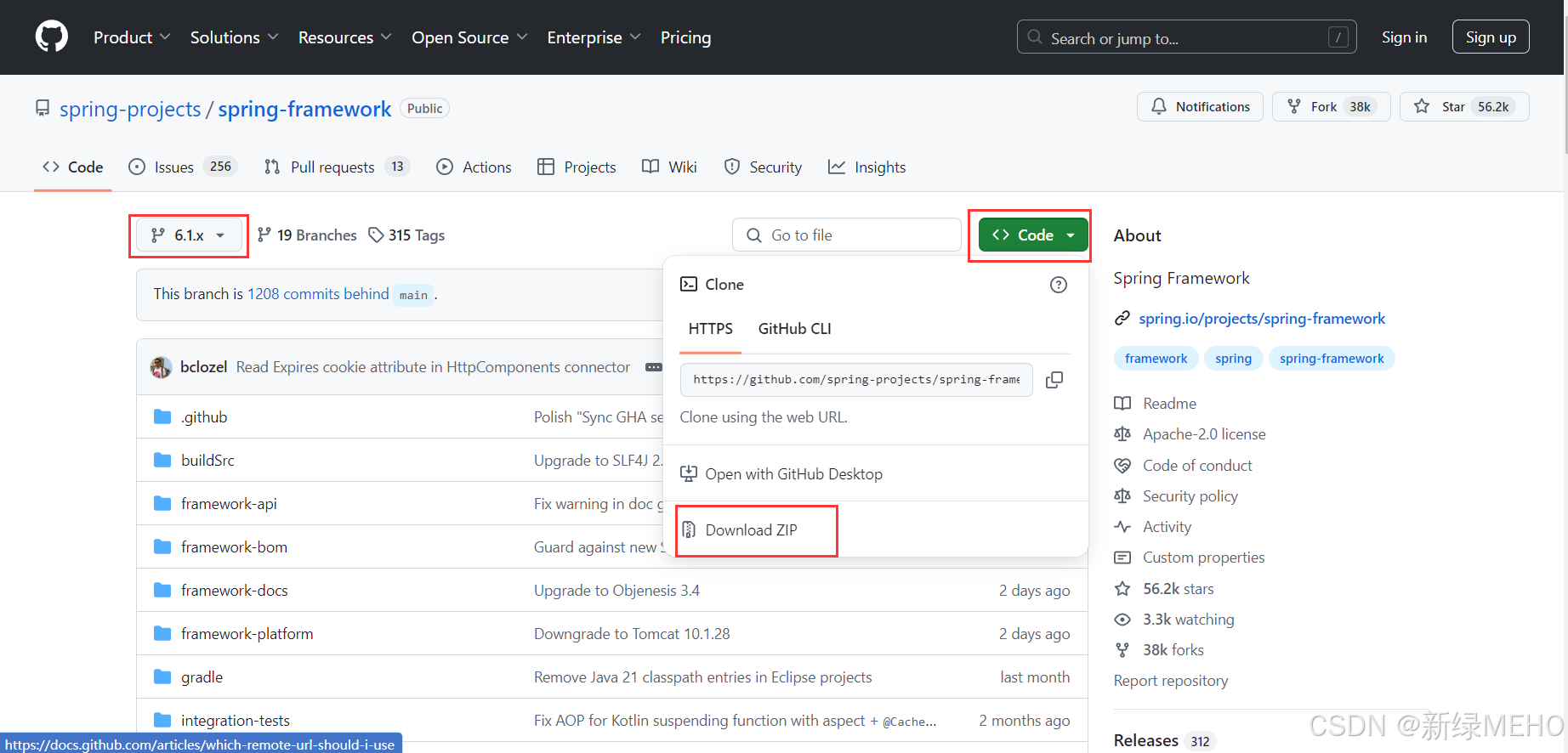Focus the Search or jump to field
The width and height of the screenshot is (1568, 753).
coord(1186,37)
